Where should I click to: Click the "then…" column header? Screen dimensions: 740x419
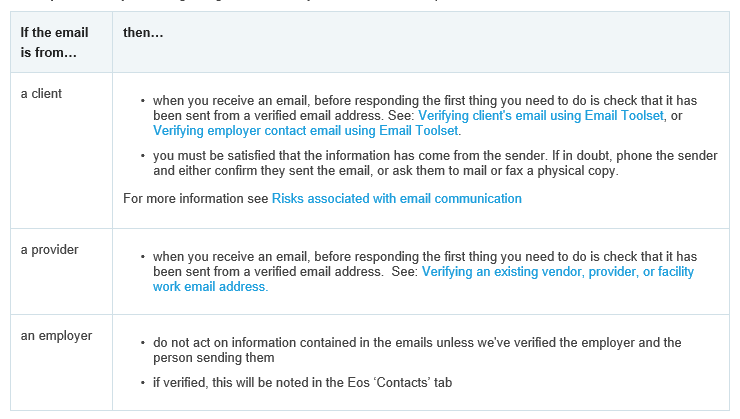coord(143,33)
